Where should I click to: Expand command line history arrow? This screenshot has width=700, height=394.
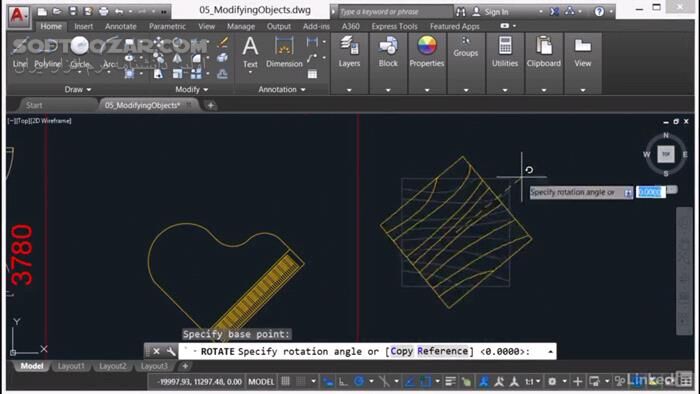tap(550, 352)
